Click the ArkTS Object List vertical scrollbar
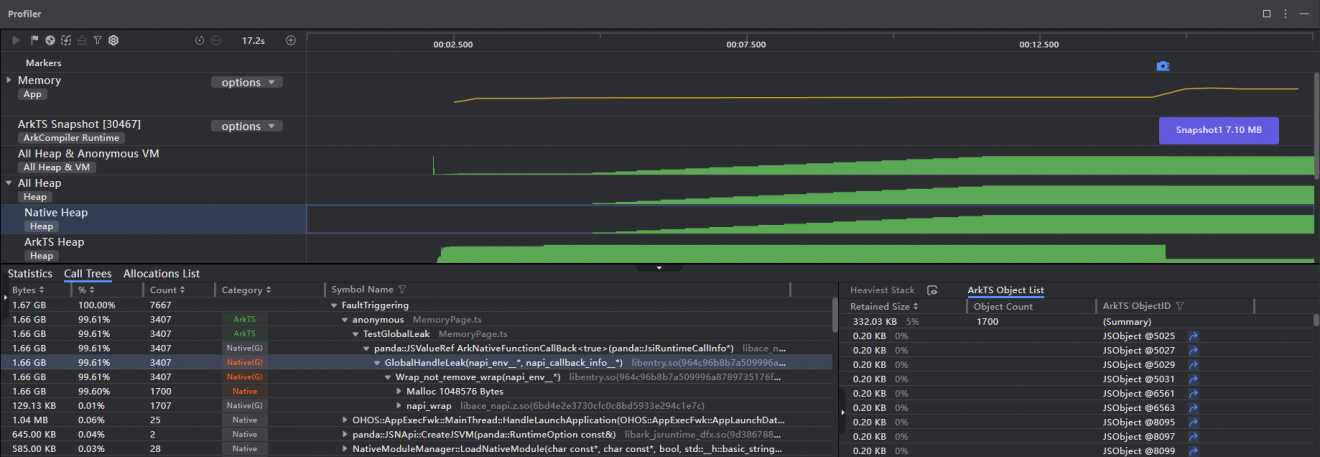Screen dimensions: 1320x457 click(x=1315, y=322)
